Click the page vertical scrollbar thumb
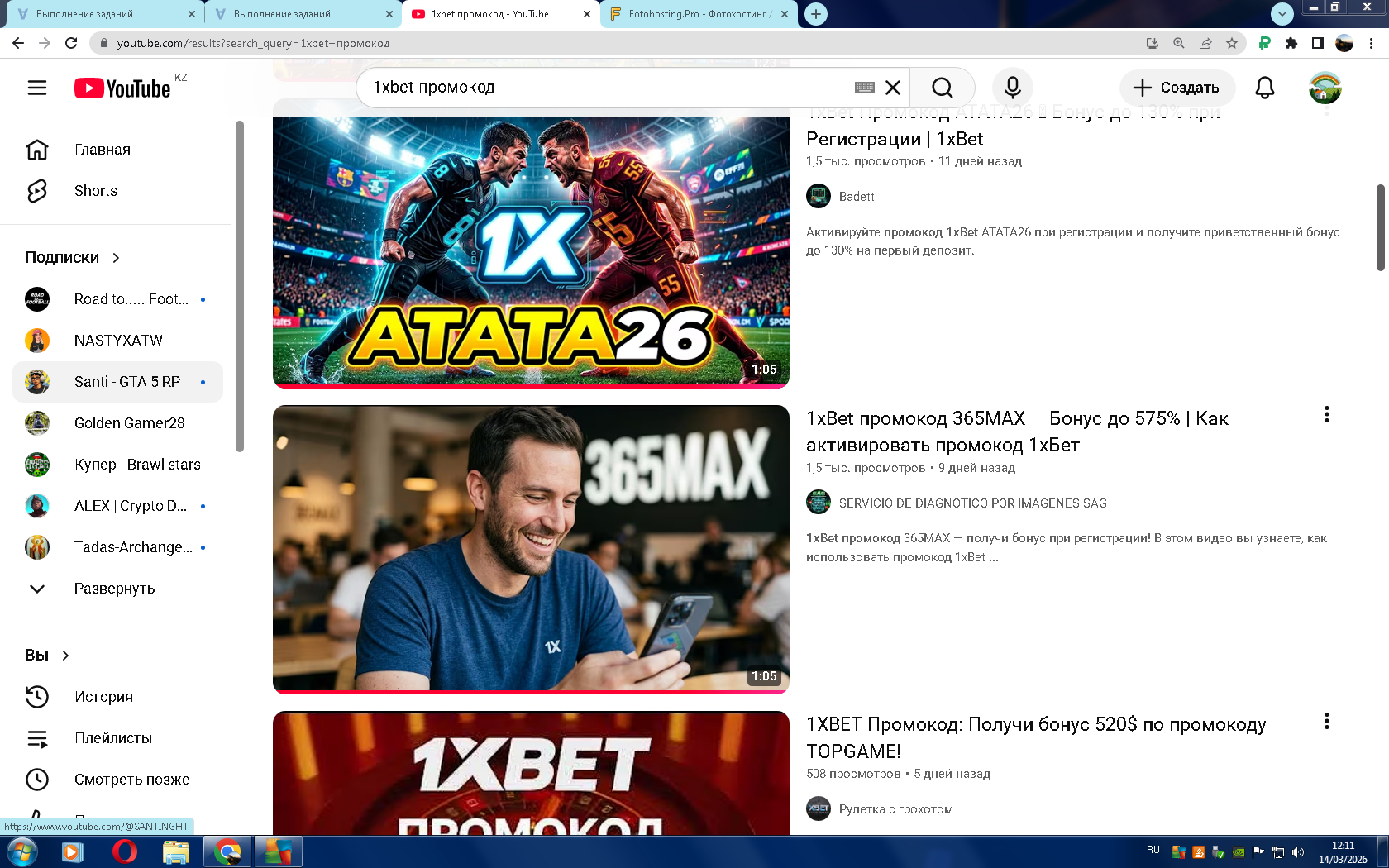The height and width of the screenshot is (868, 1389). (1381, 227)
